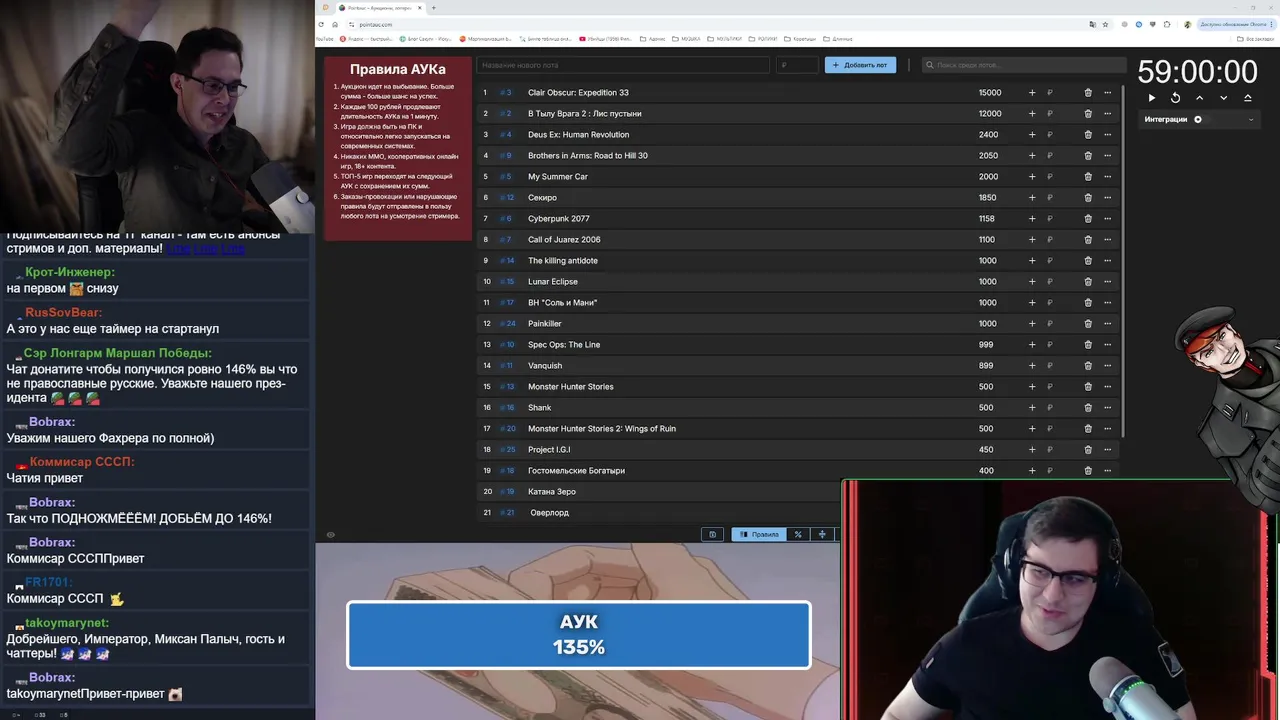Image resolution: width=1280 pixels, height=720 pixels.
Task: Click the АУК 135% progress banner
Action: 579,635
